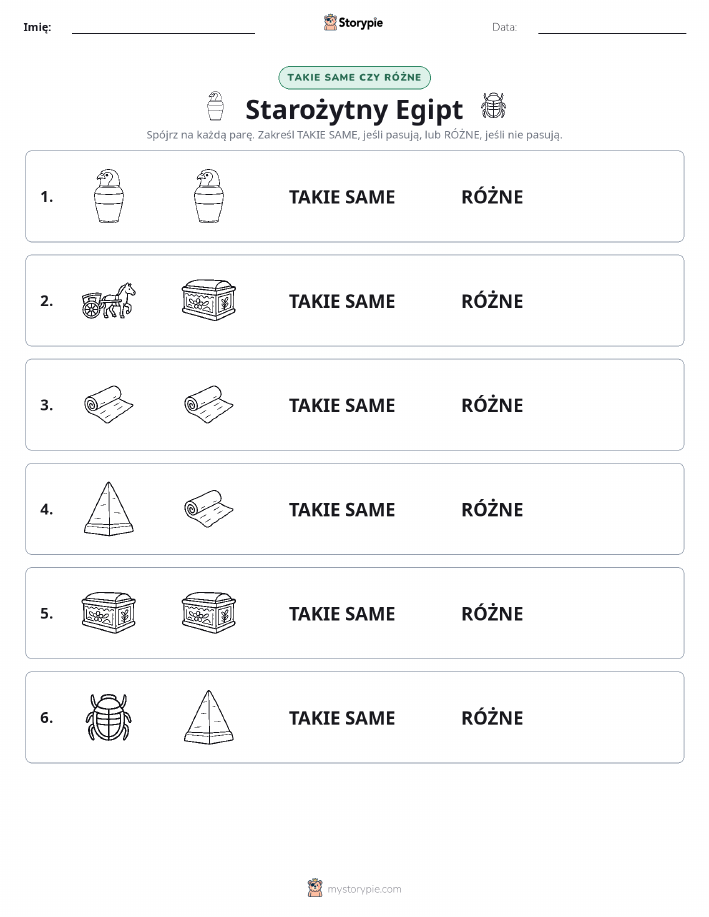The image size is (709, 917).
Task: Click the pyramid picture in row 4
Action: (109, 509)
